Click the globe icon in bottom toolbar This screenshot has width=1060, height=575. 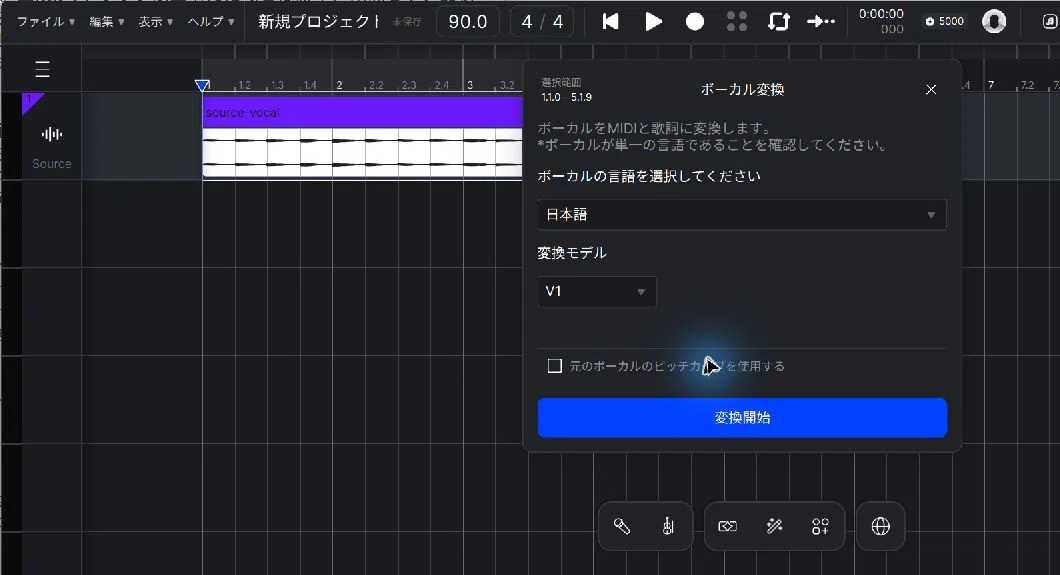pyautogui.click(x=881, y=526)
